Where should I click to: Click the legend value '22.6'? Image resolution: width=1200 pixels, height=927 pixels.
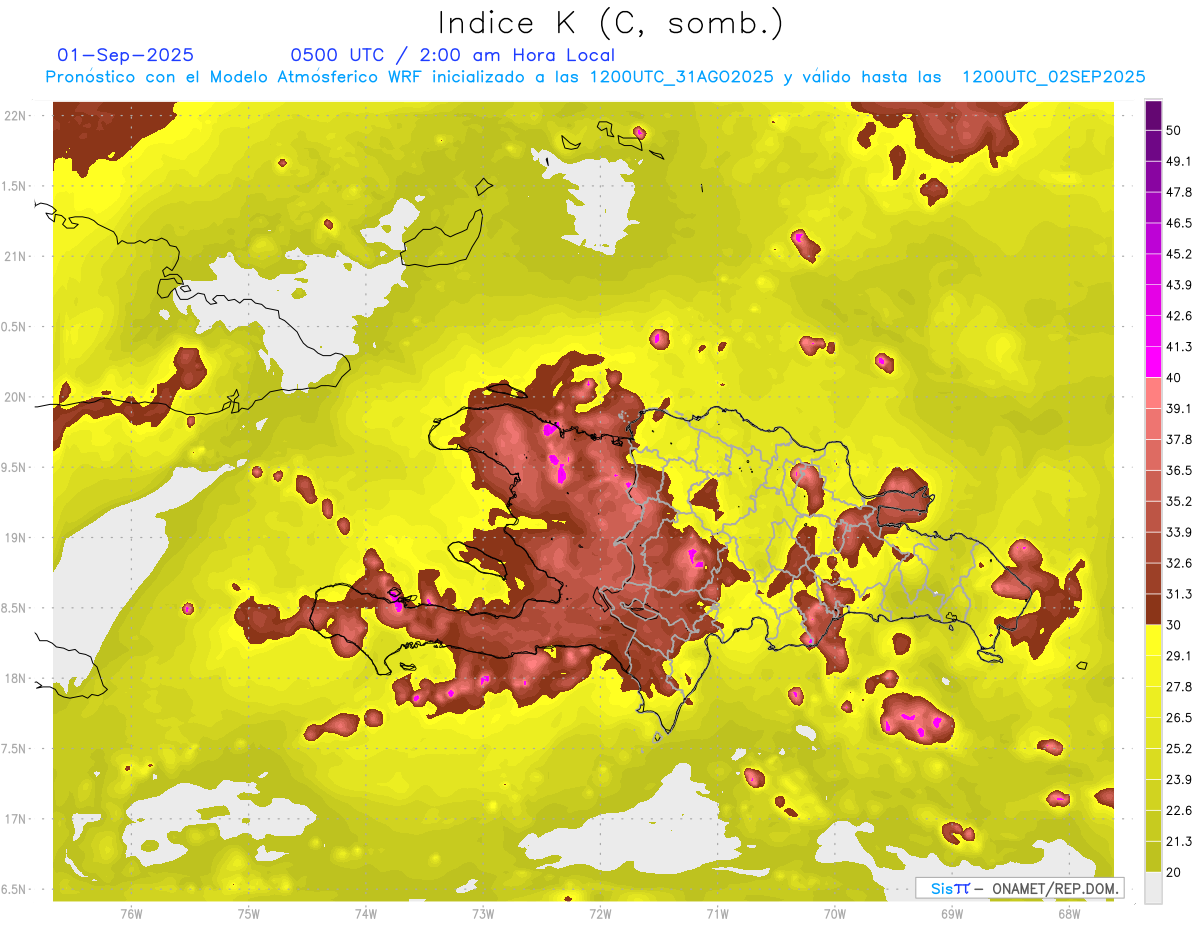click(1179, 811)
